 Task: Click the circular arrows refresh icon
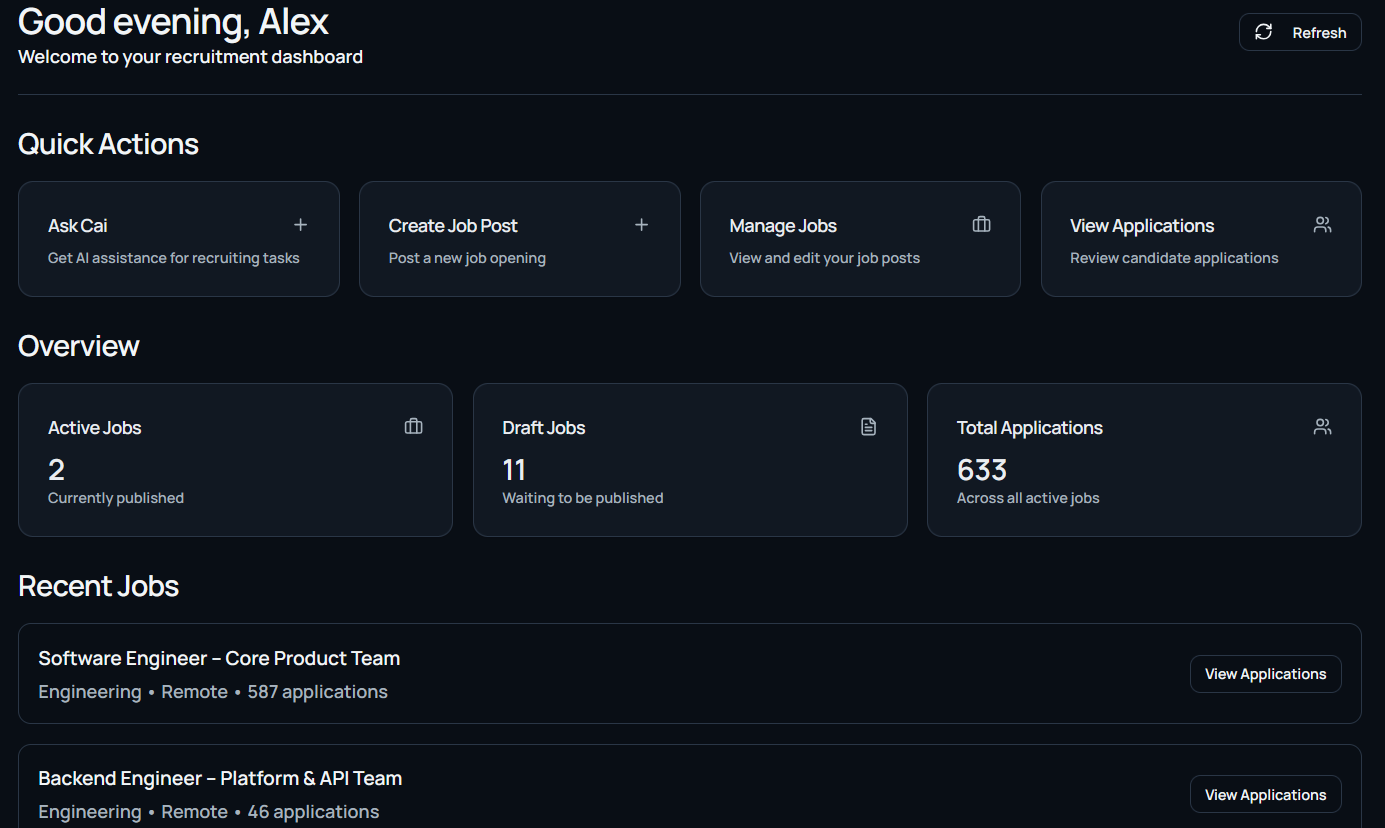click(1264, 32)
